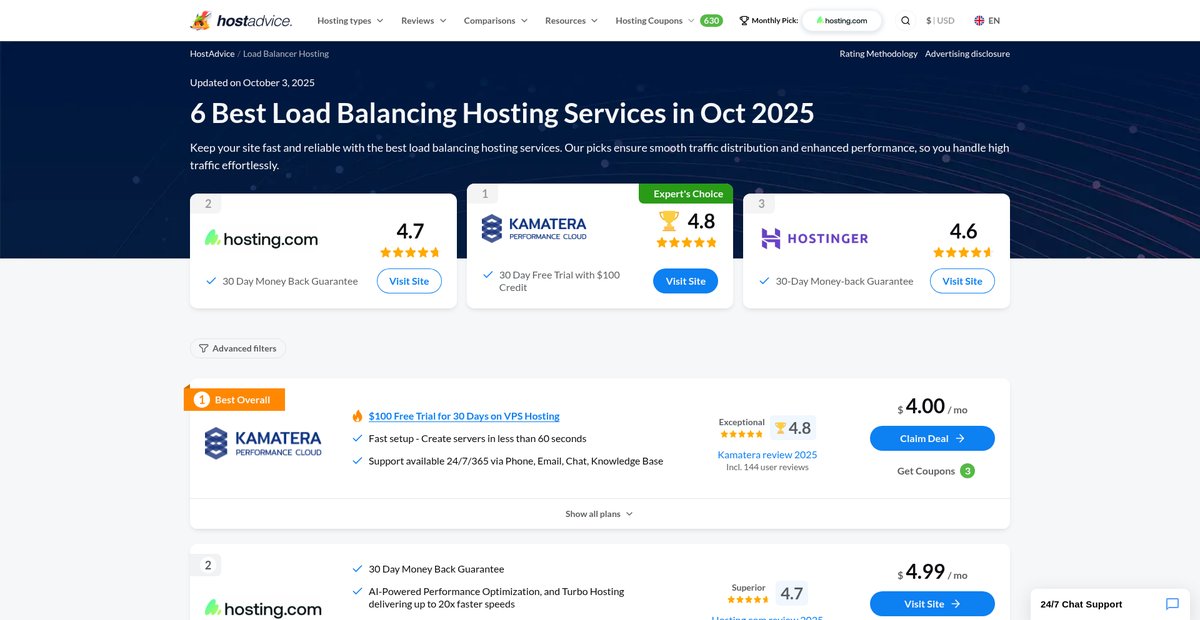Click the Advanced filters funnel icon
This screenshot has width=1200, height=620.
(204, 348)
